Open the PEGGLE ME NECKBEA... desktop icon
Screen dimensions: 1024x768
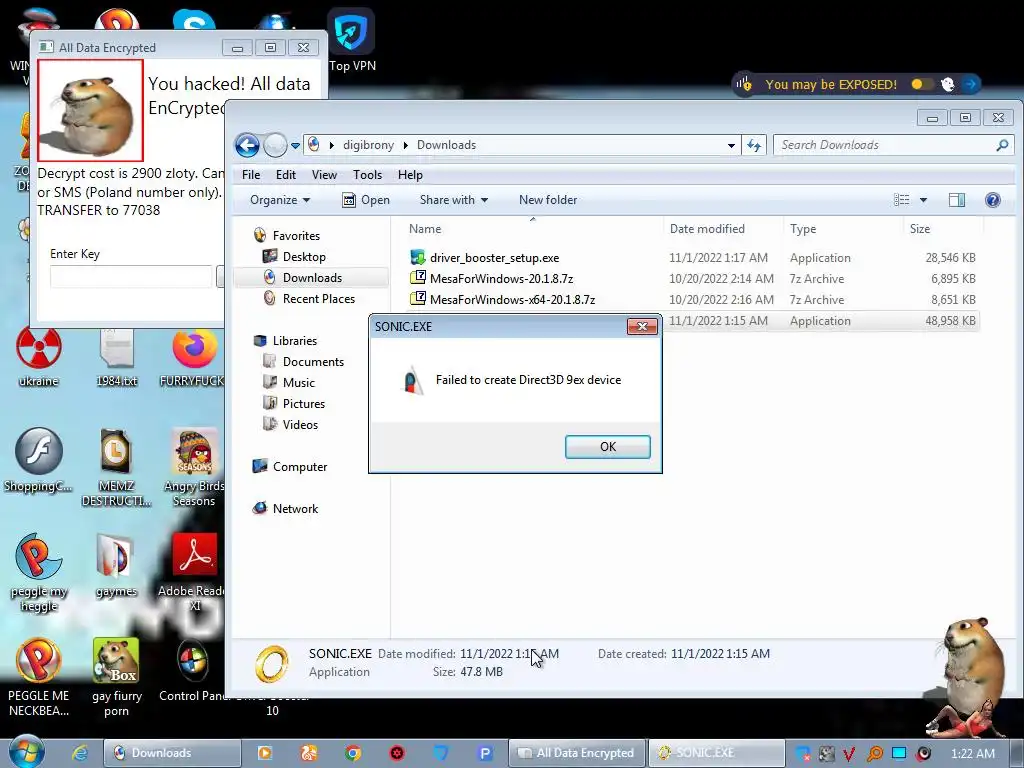tap(39, 677)
